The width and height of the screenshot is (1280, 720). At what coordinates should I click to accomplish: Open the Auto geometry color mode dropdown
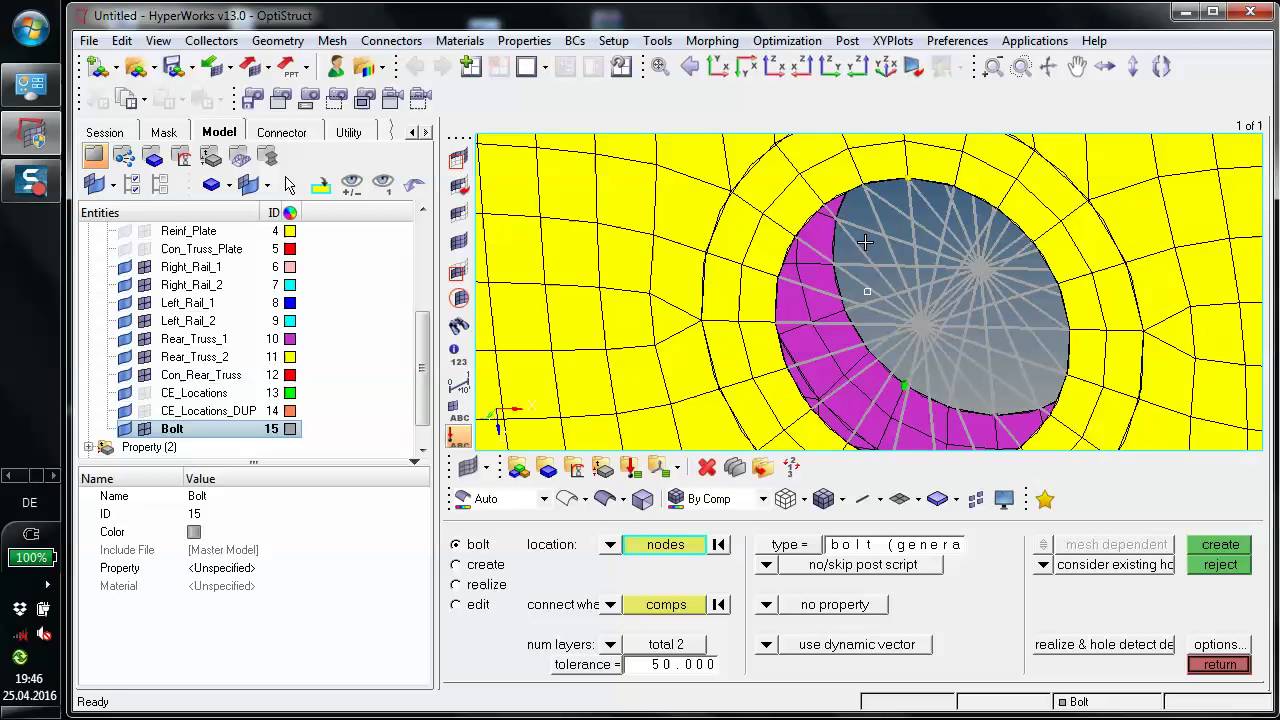point(544,499)
